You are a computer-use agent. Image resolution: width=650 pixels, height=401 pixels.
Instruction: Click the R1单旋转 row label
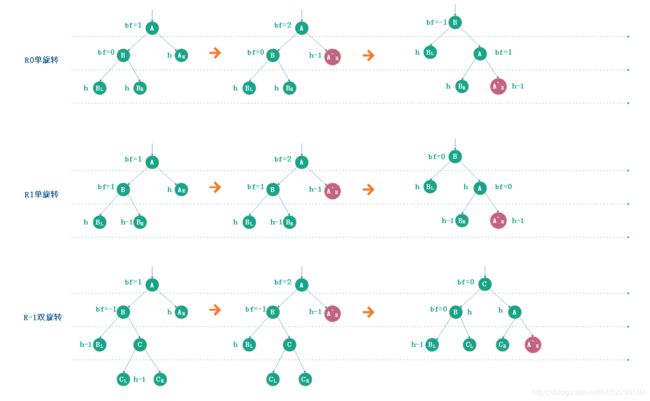[x=41, y=194]
